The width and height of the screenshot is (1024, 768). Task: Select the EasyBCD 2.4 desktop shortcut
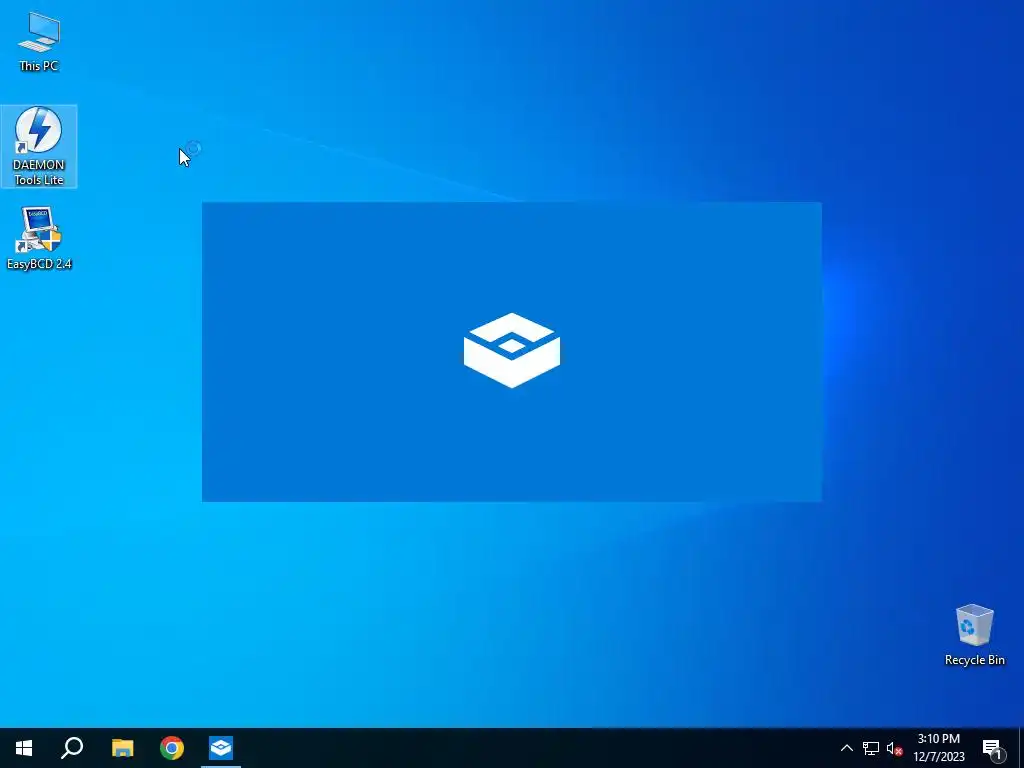[39, 238]
